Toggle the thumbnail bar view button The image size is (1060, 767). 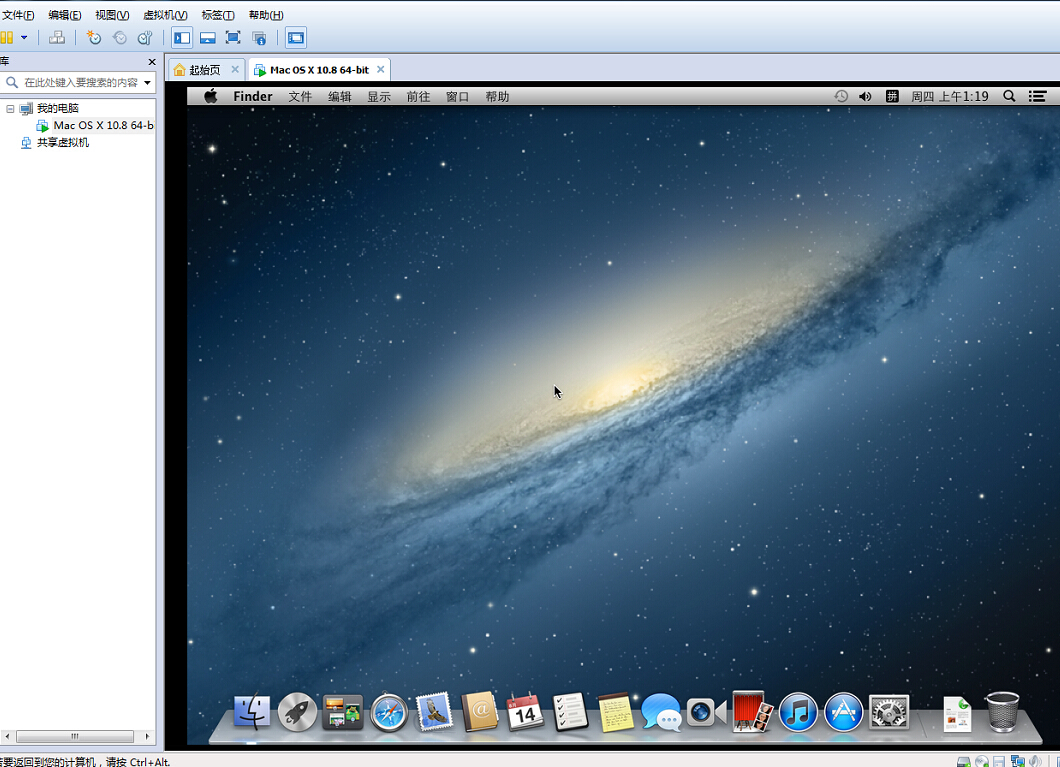pos(208,38)
